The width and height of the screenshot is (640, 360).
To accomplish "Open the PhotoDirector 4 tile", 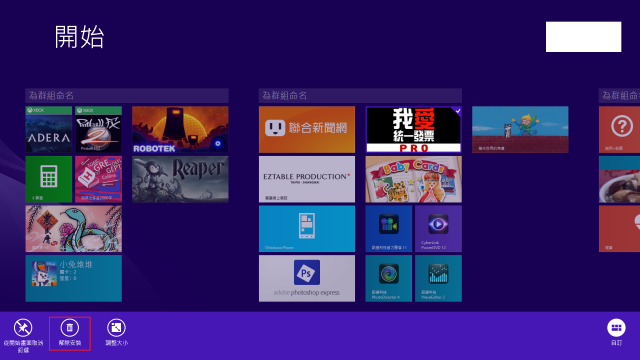I will click(x=389, y=278).
